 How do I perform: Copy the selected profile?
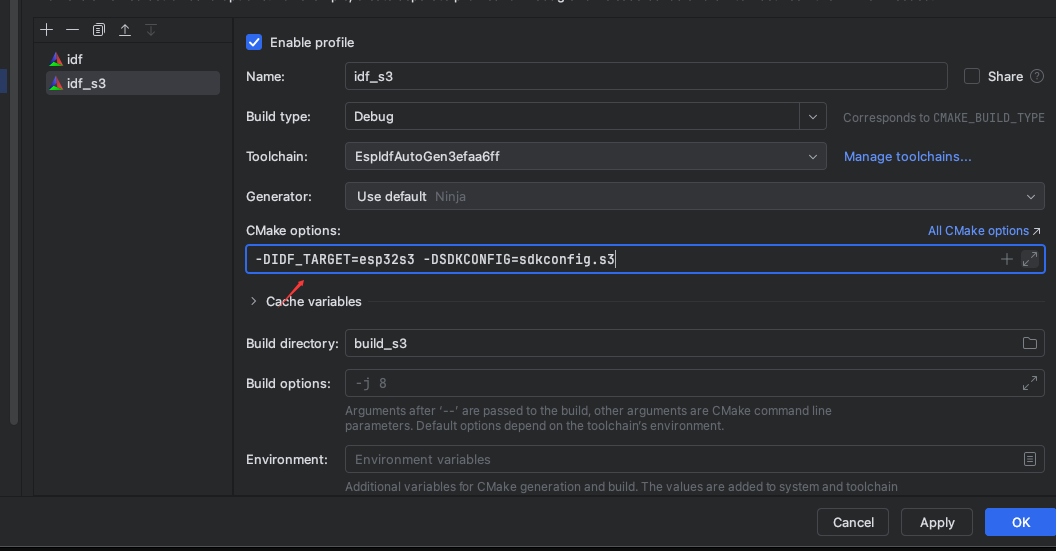(98, 30)
